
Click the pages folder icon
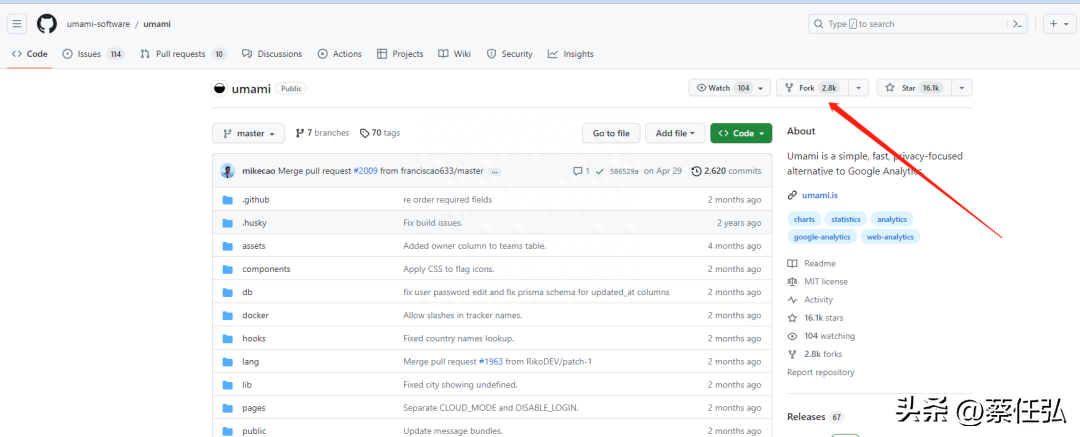[228, 408]
